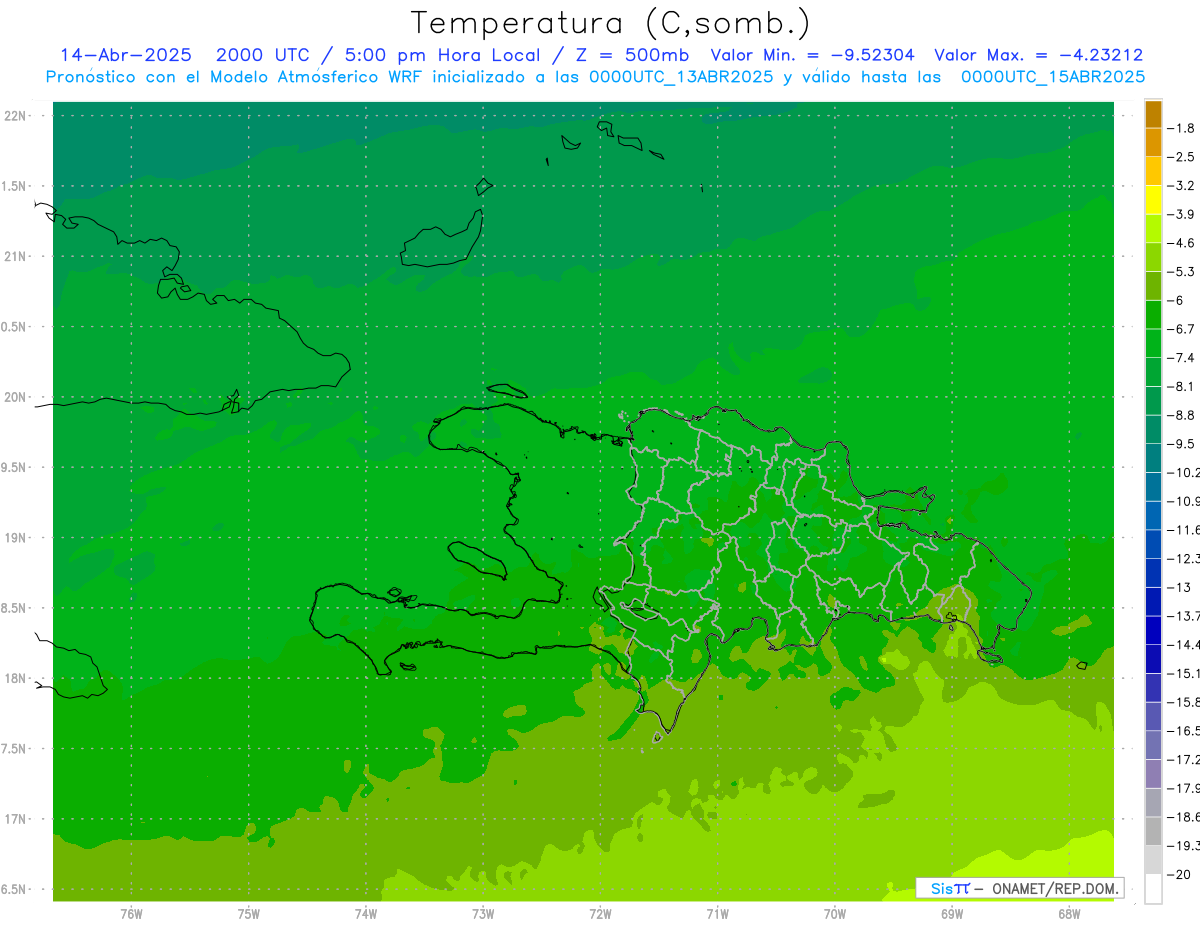
Task: Click the '68W' longitude tick label
Action: [1069, 913]
